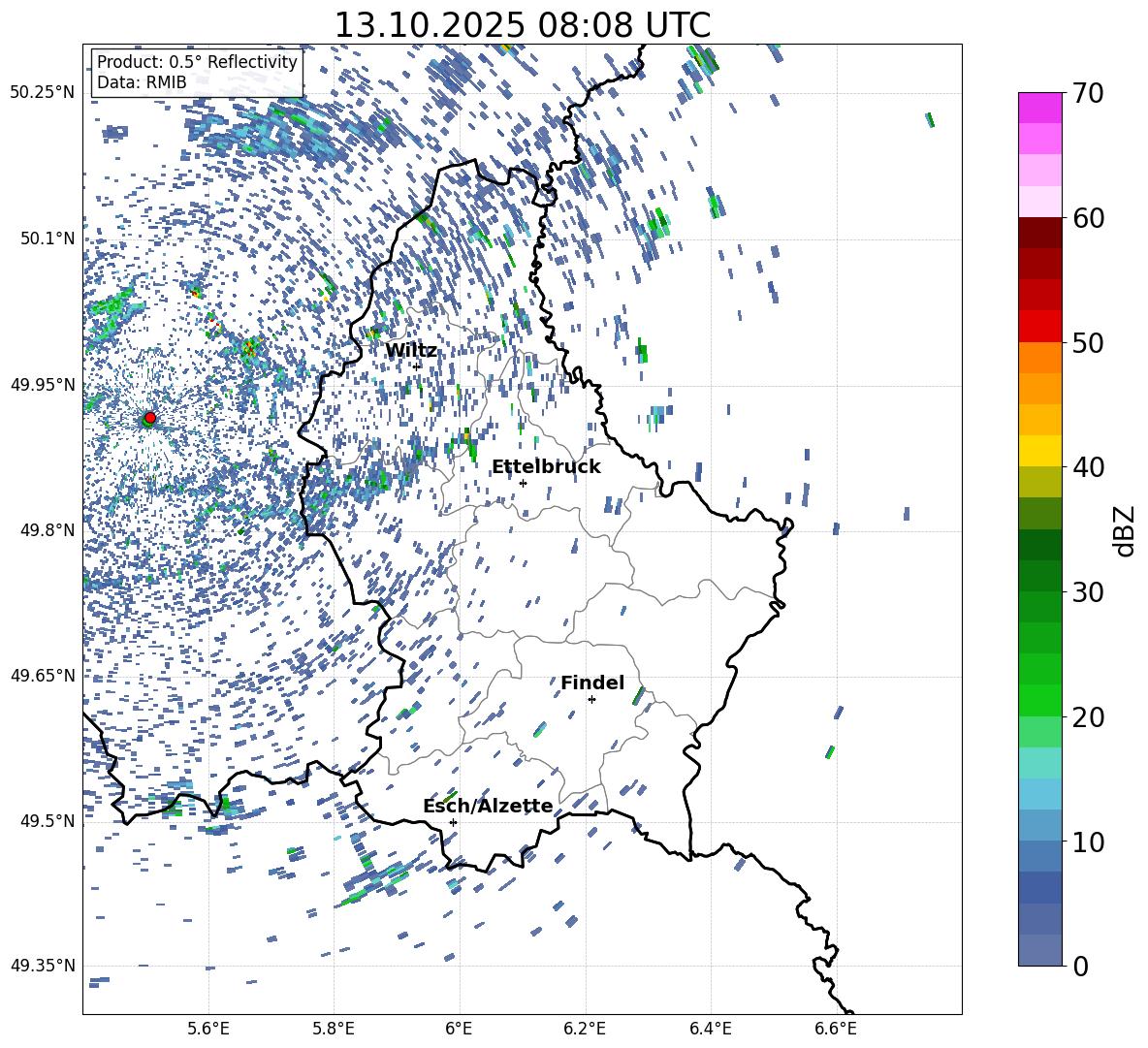Click the 49.5°N latitude label
The image size is (1148, 1048).
coord(47,821)
